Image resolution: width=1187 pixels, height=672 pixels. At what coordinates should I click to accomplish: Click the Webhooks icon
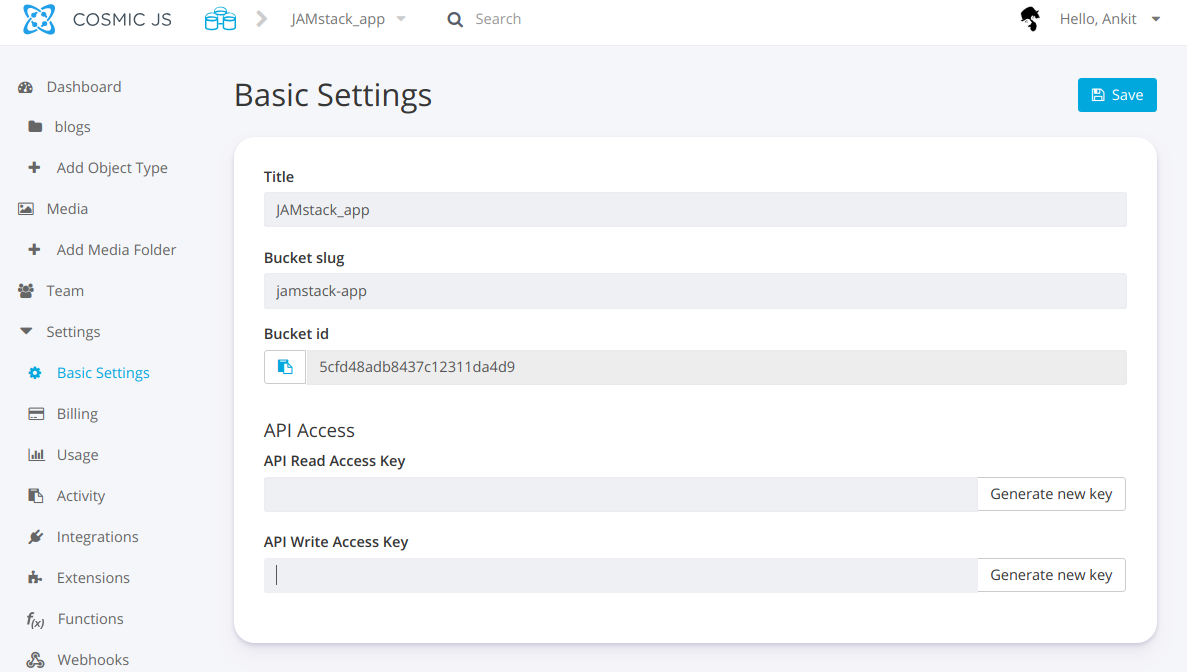36,660
